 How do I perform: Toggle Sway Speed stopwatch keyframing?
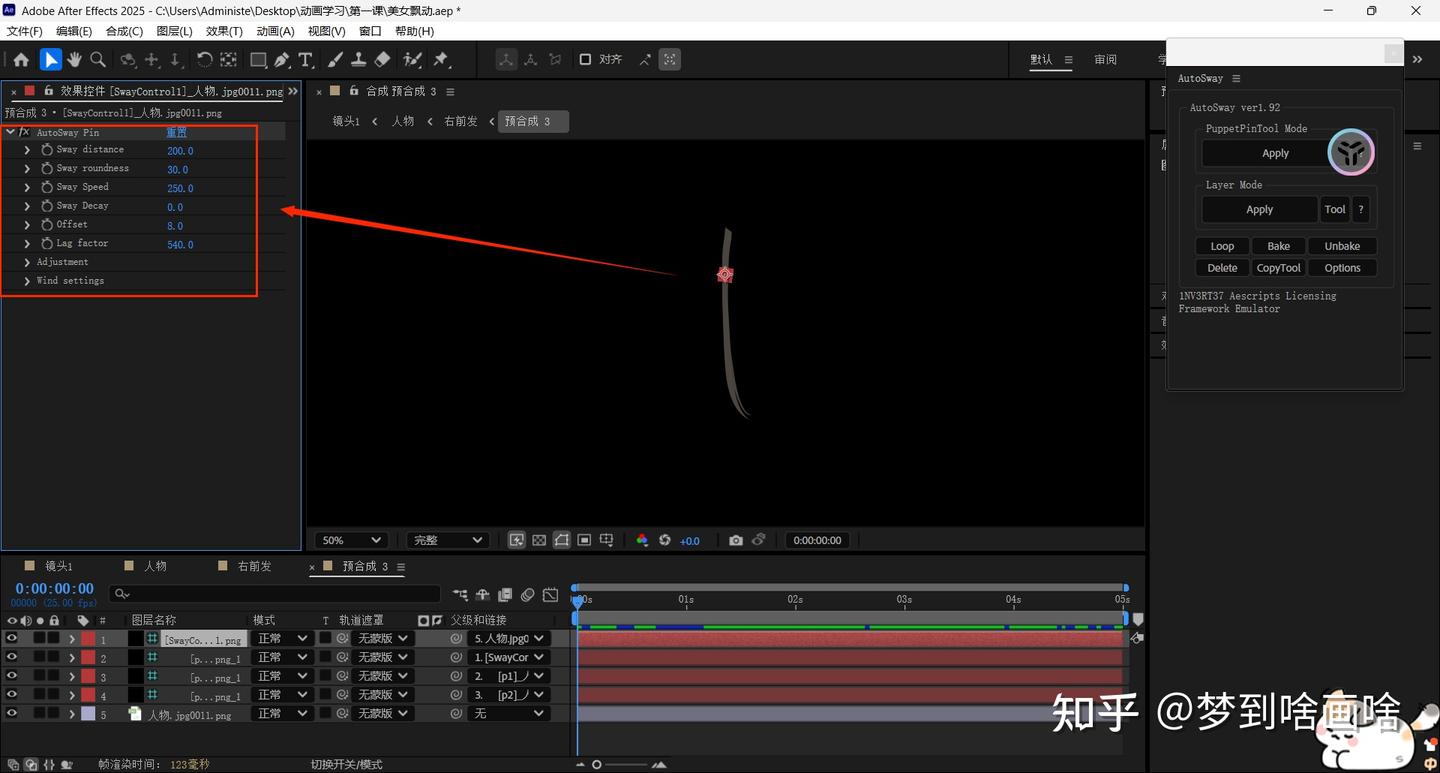47,187
